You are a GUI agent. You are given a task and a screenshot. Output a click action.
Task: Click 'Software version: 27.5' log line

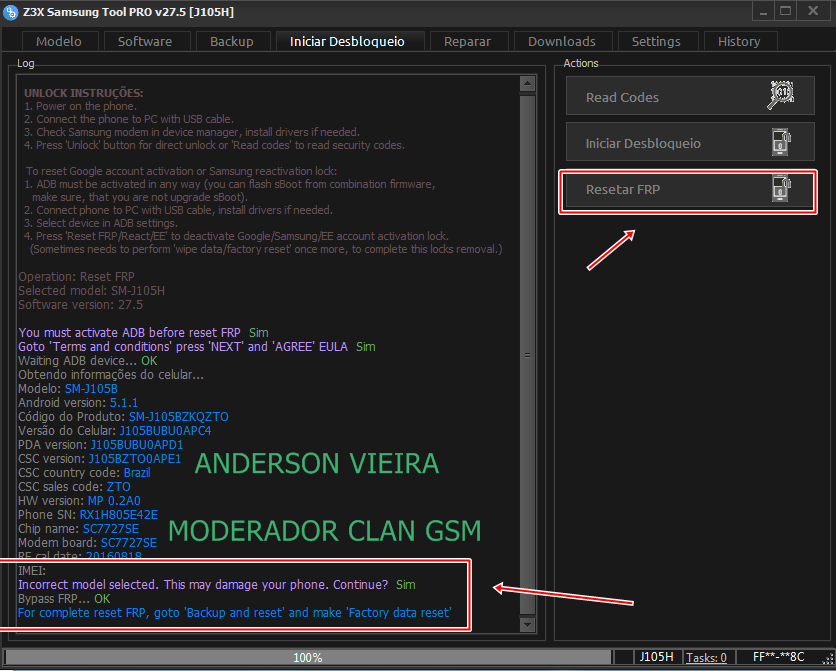(x=81, y=305)
